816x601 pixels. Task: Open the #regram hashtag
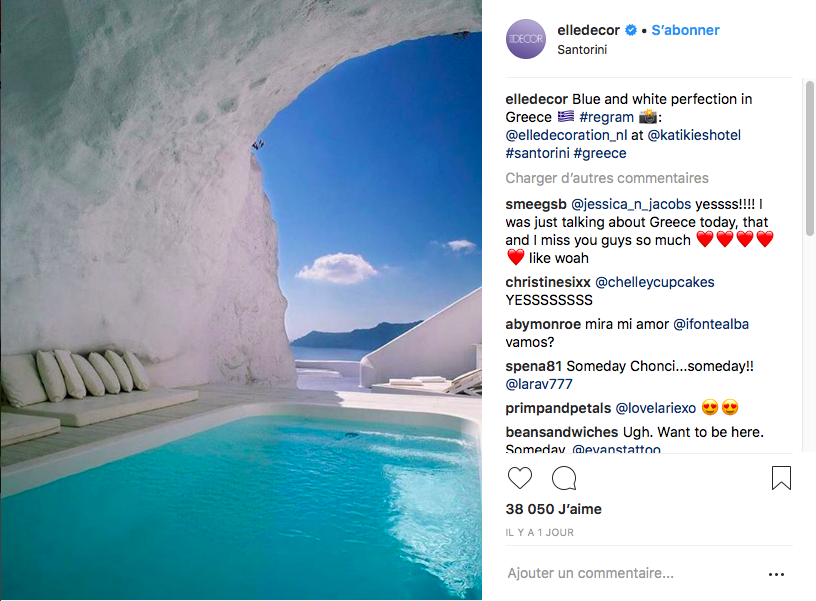click(606, 117)
